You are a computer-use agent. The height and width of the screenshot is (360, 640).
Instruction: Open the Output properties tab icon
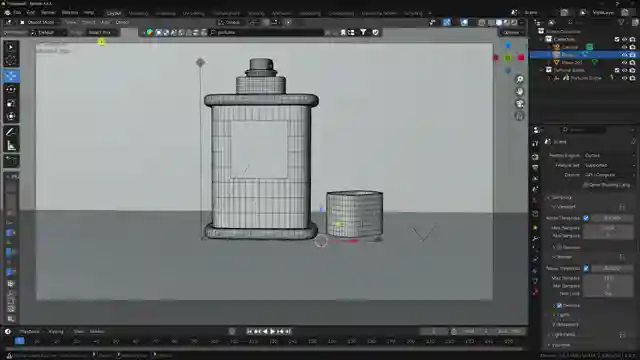[x=535, y=168]
